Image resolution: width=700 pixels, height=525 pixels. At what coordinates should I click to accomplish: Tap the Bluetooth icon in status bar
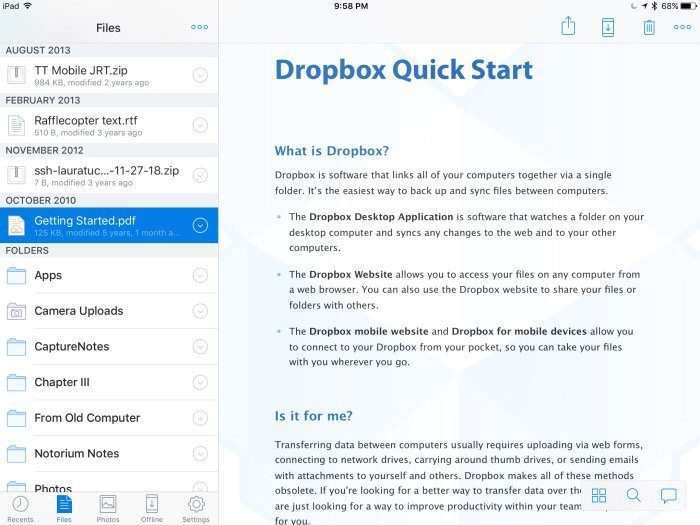coord(654,6)
